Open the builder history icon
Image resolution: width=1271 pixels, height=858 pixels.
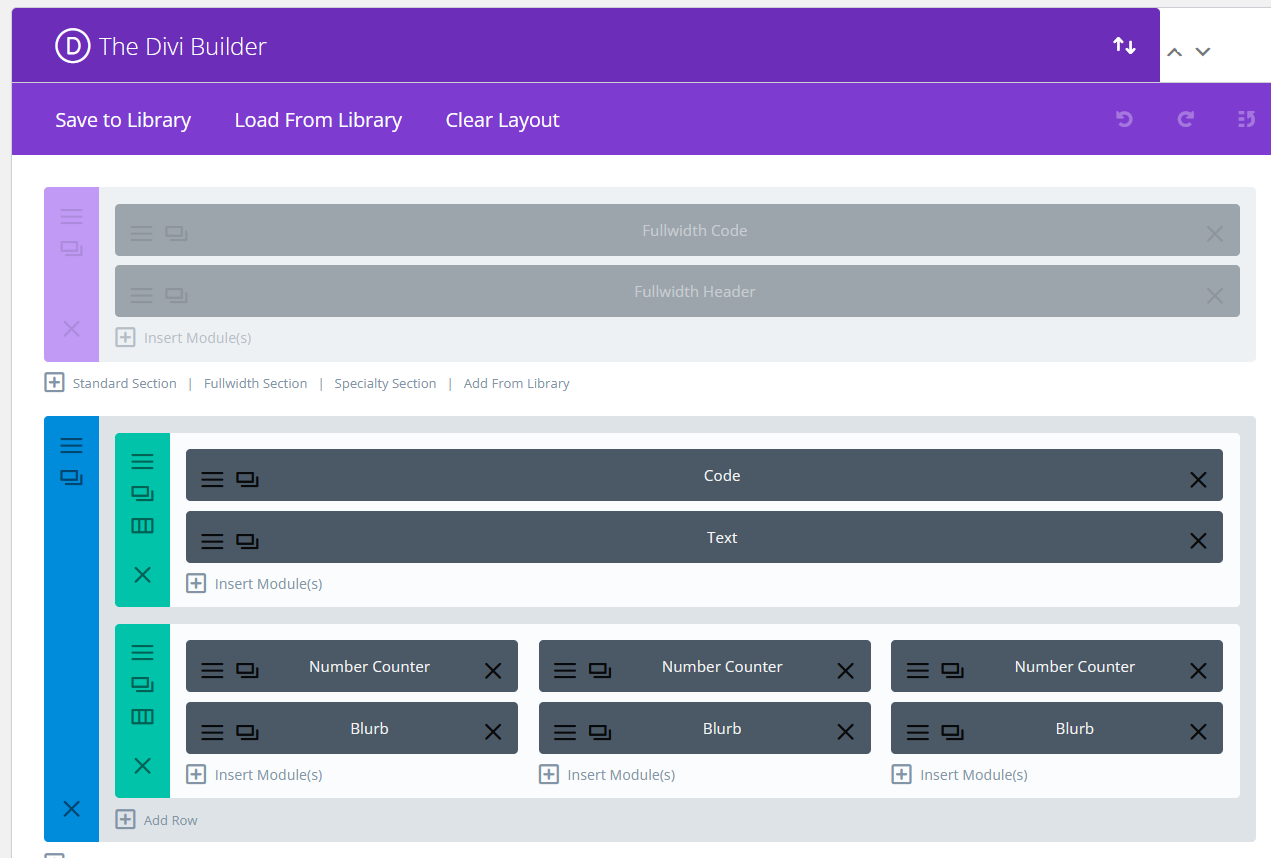click(1246, 119)
